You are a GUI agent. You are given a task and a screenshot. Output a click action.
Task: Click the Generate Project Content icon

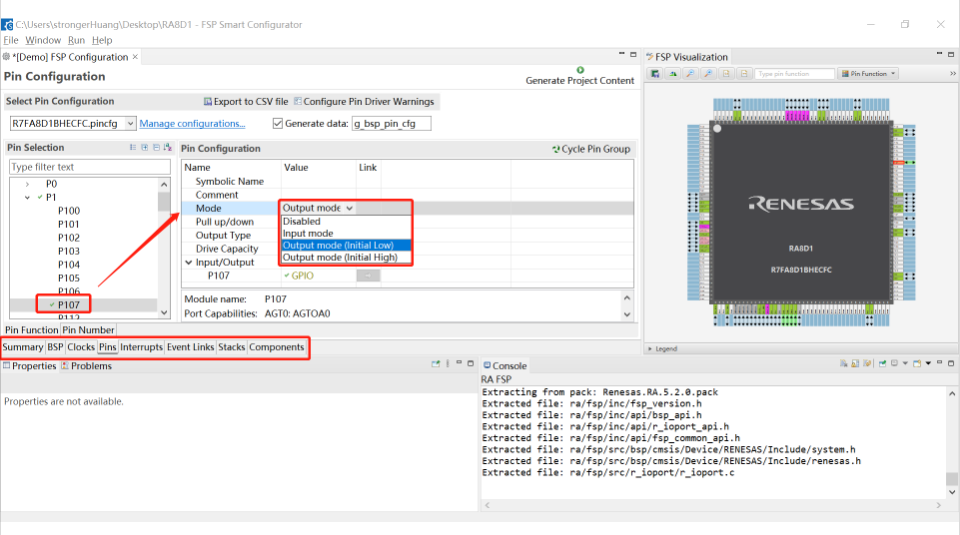click(580, 70)
